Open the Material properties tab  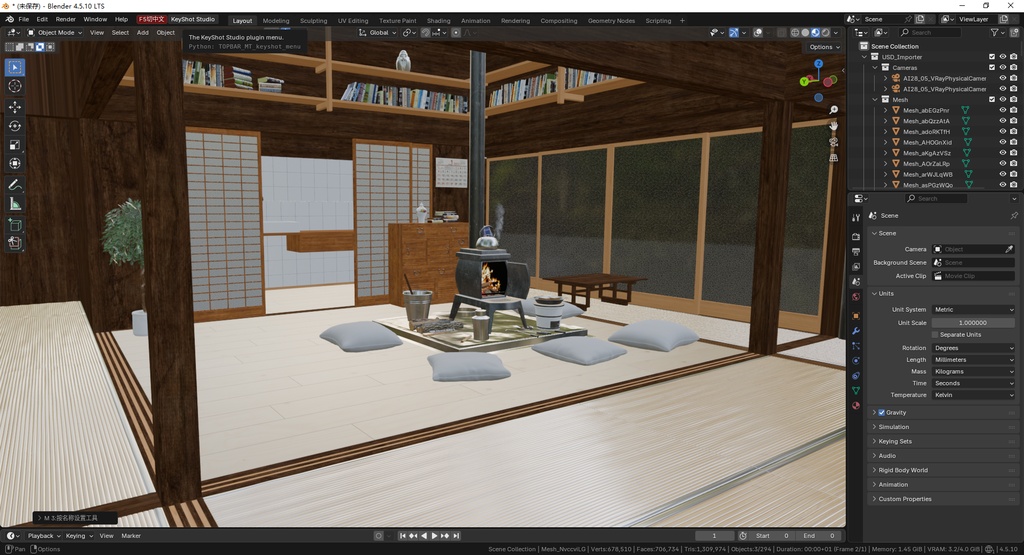pyautogui.click(x=856, y=405)
